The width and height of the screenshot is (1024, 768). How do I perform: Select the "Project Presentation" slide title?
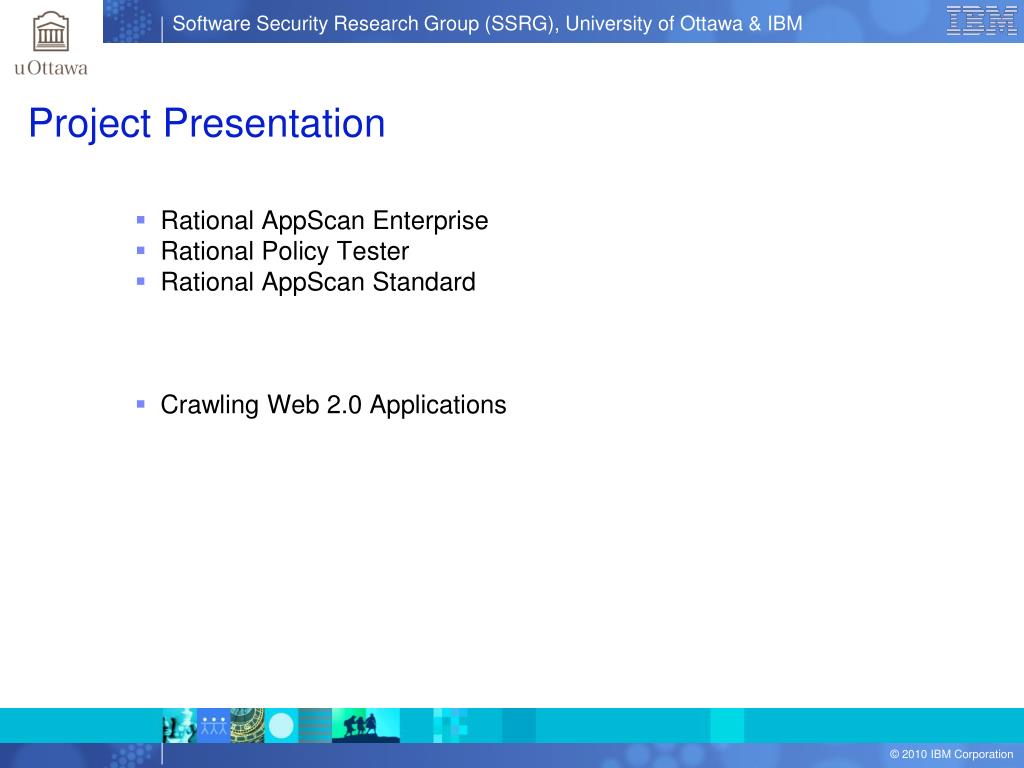click(x=207, y=123)
